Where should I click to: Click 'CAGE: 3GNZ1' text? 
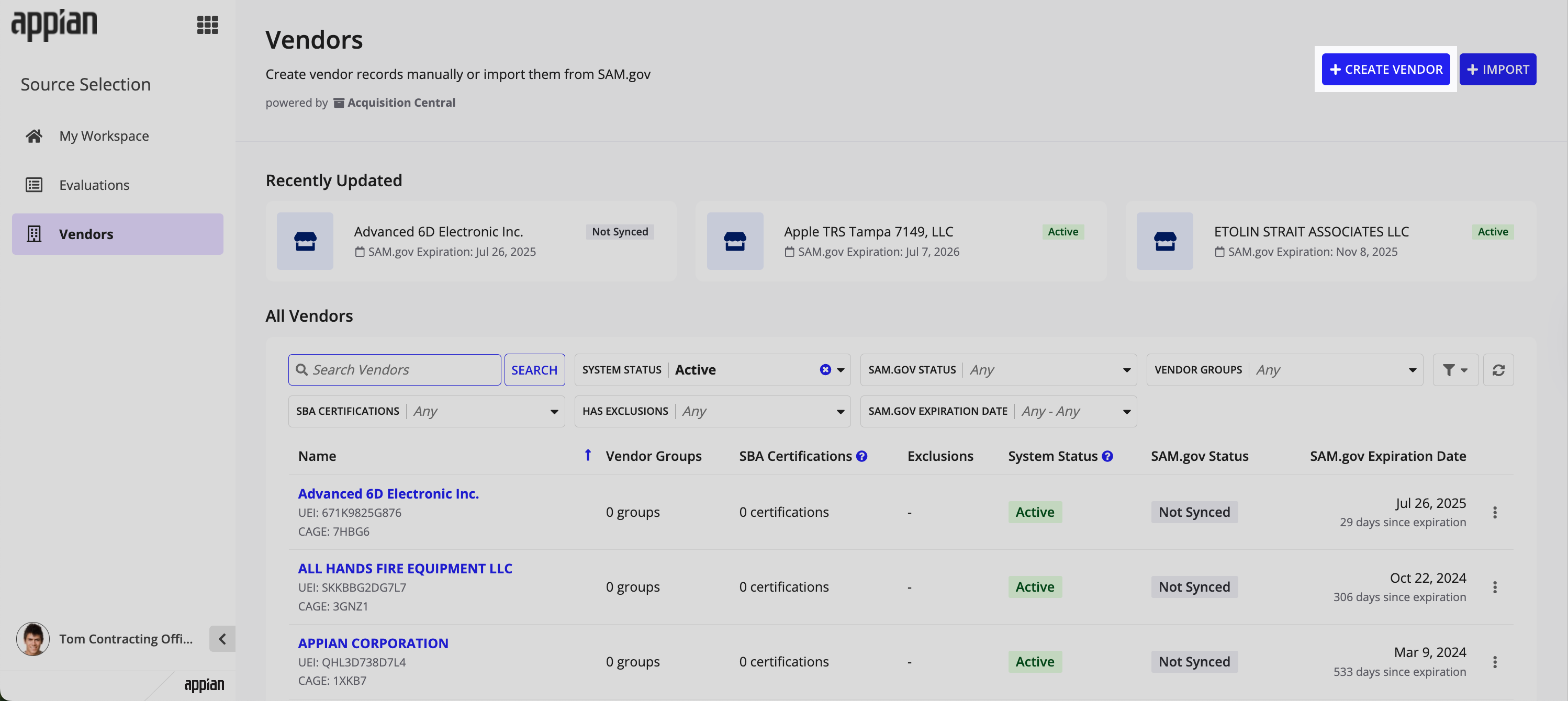click(333, 606)
